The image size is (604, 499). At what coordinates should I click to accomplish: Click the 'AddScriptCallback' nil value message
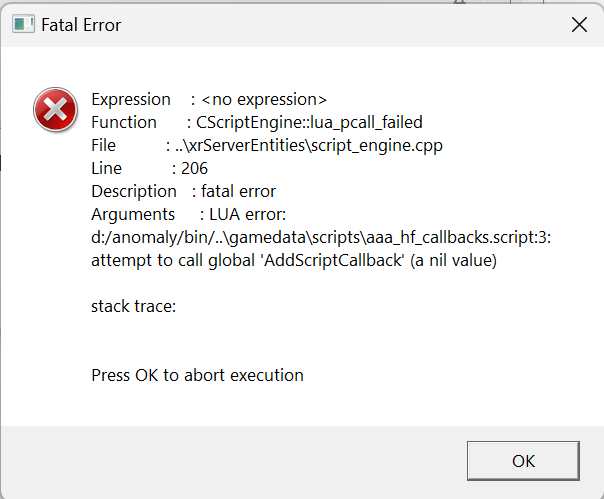click(294, 261)
